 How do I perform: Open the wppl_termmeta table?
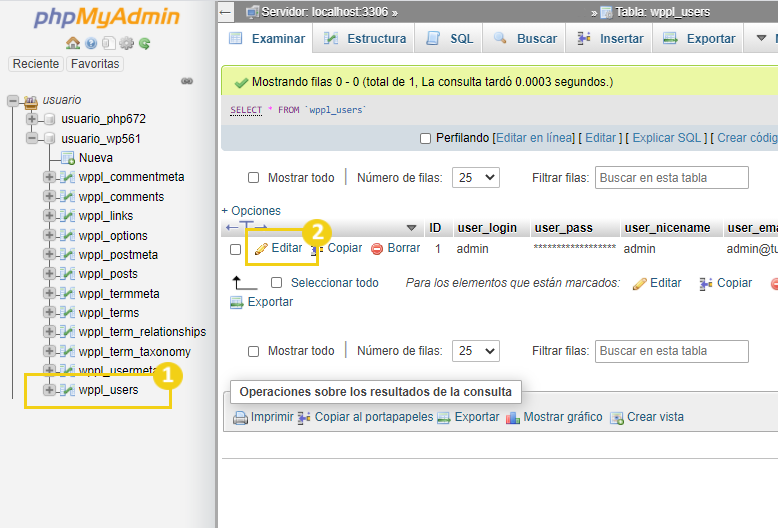(119, 294)
